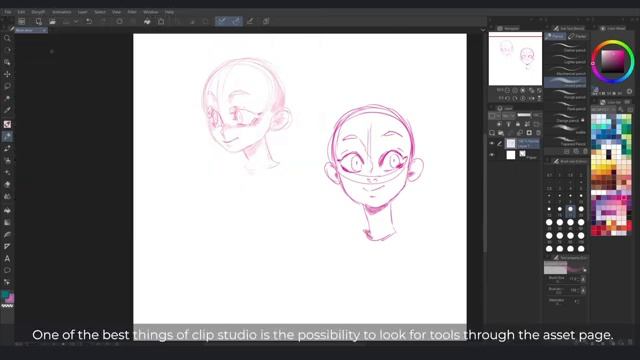This screenshot has width=640, height=360.
Task: Toggle Snap to Grid in command bar
Action: coord(250,21)
